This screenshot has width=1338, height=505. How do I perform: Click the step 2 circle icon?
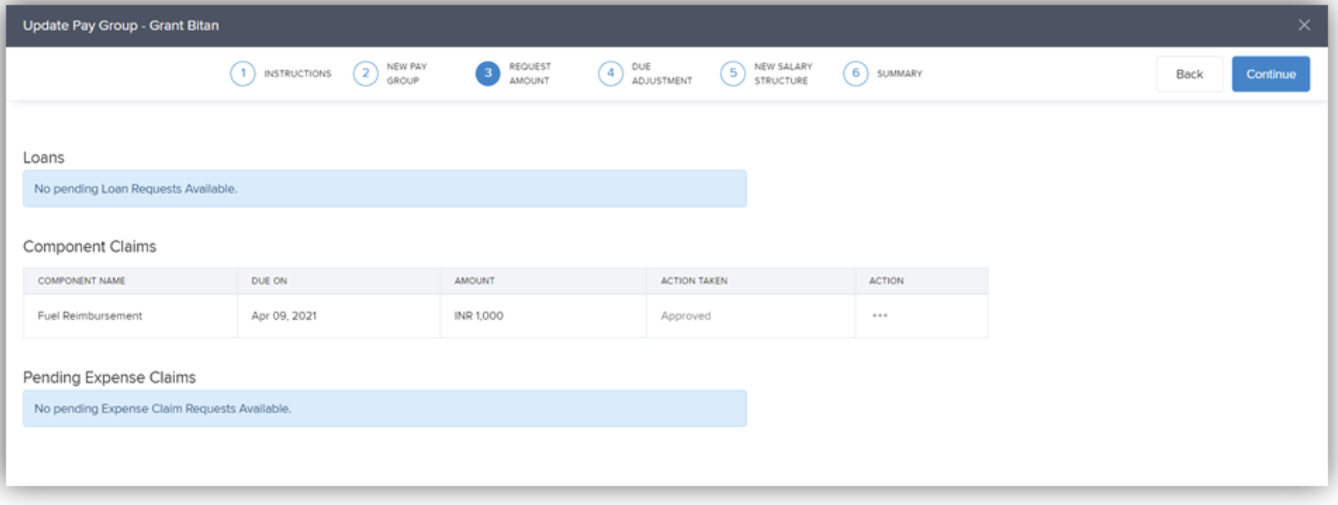click(x=366, y=74)
